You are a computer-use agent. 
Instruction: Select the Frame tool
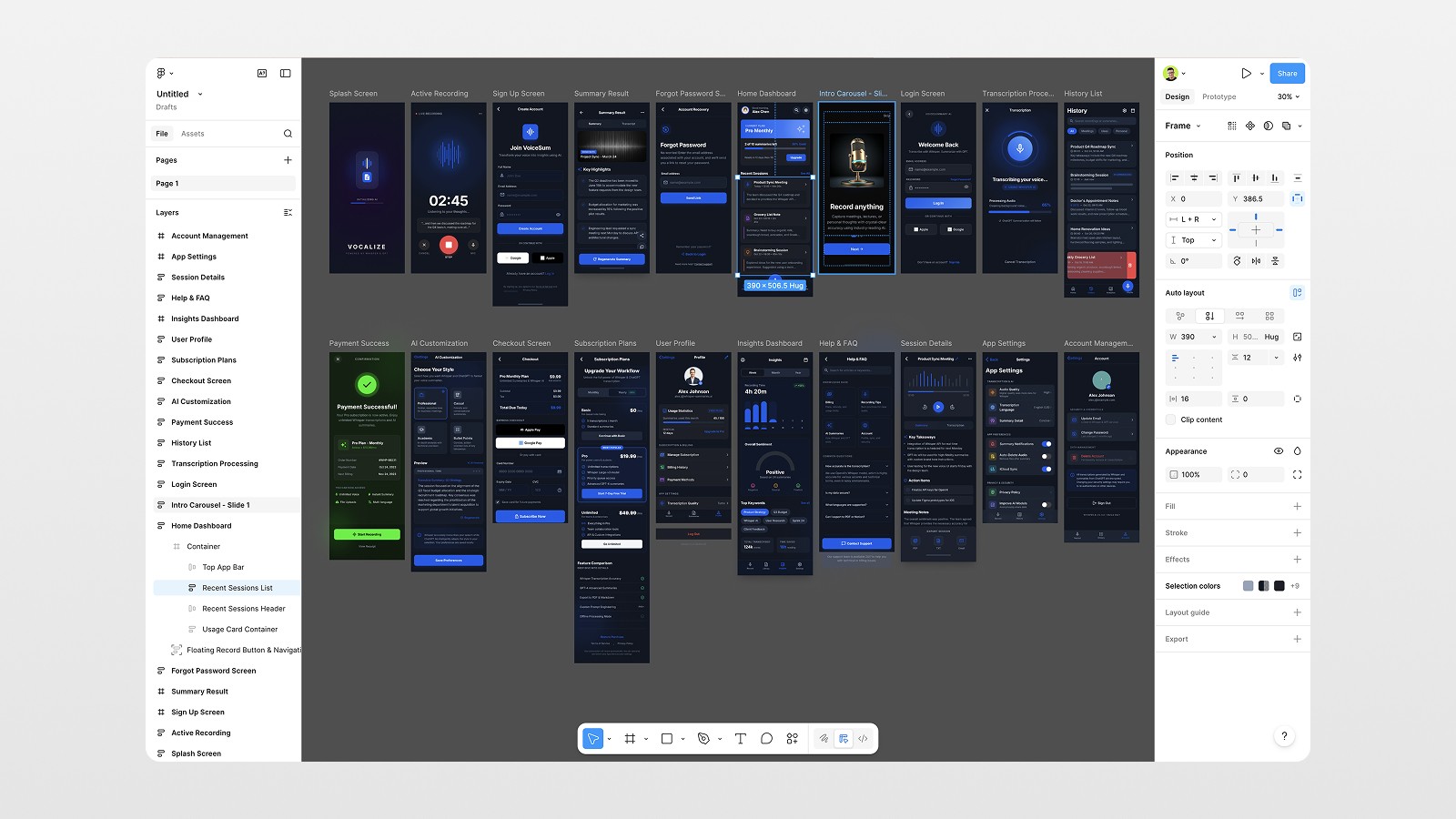click(x=631, y=738)
